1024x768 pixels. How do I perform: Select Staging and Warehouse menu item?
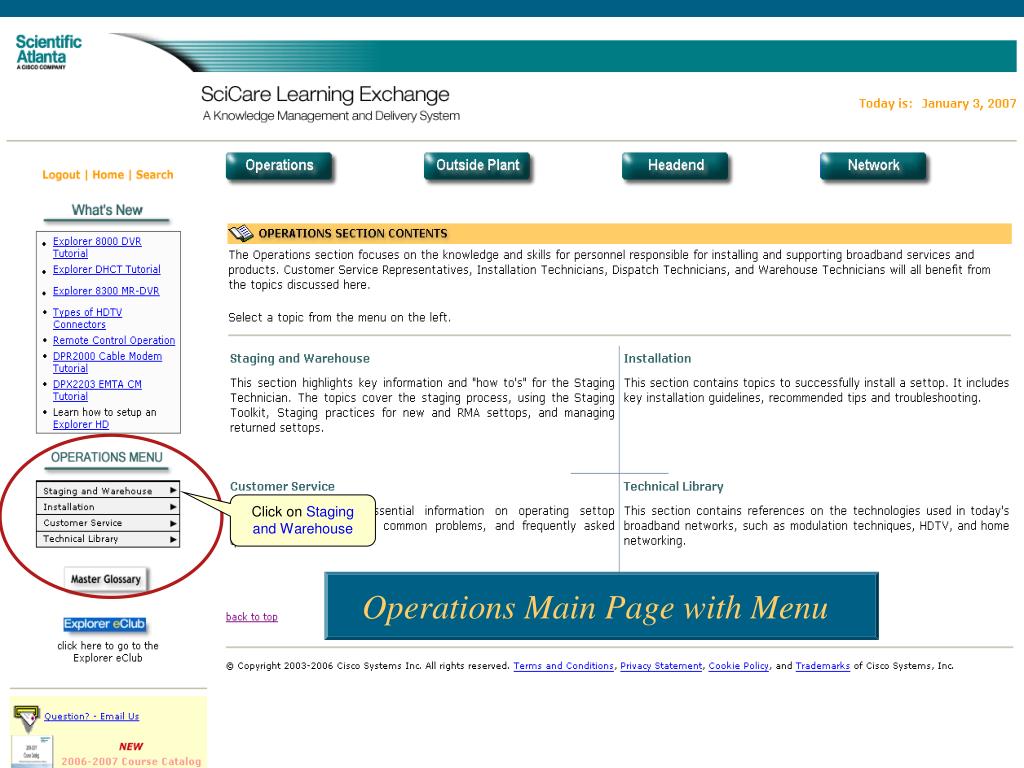[108, 490]
